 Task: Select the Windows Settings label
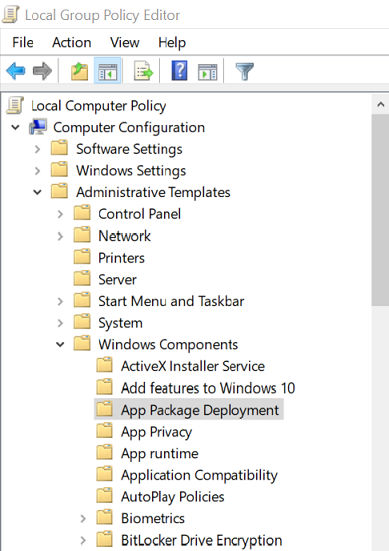(x=131, y=171)
